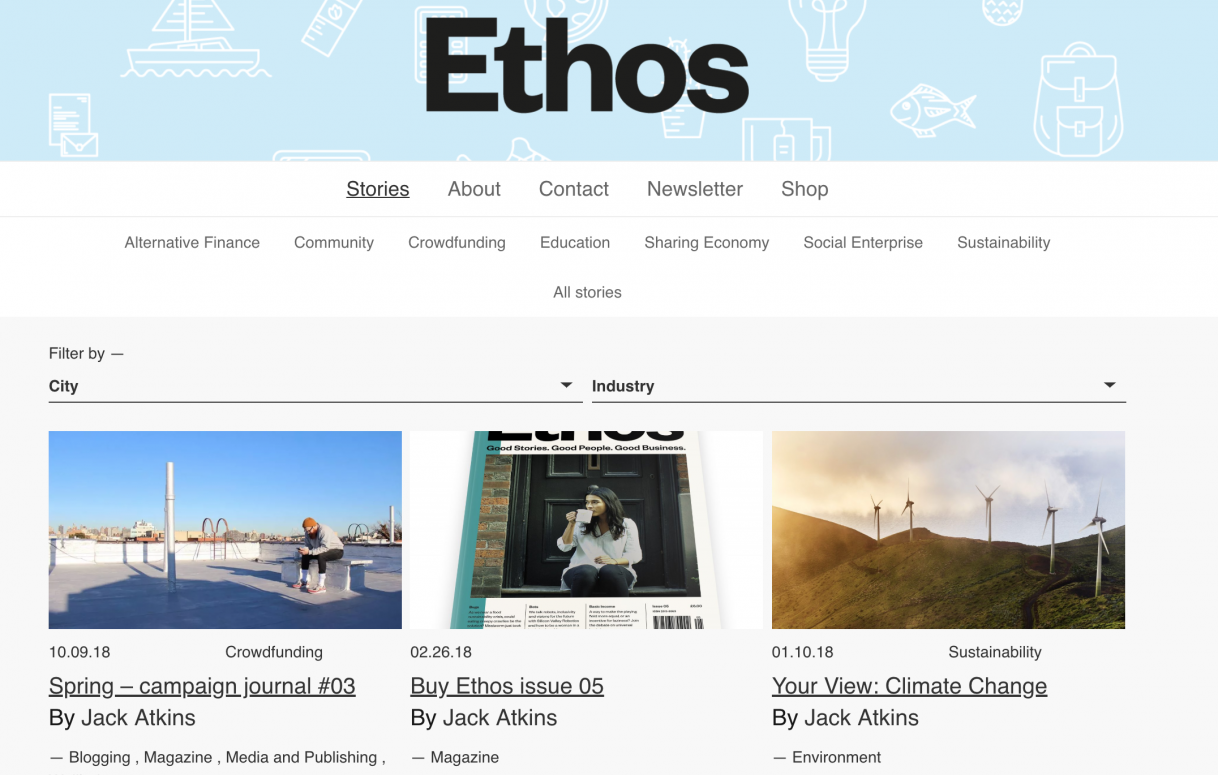This screenshot has width=1218, height=775.
Task: Click the wind turbines story image
Action: coord(948,530)
